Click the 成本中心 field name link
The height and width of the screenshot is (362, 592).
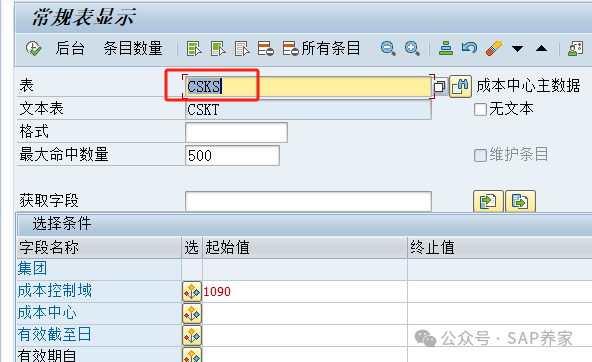pos(47,313)
